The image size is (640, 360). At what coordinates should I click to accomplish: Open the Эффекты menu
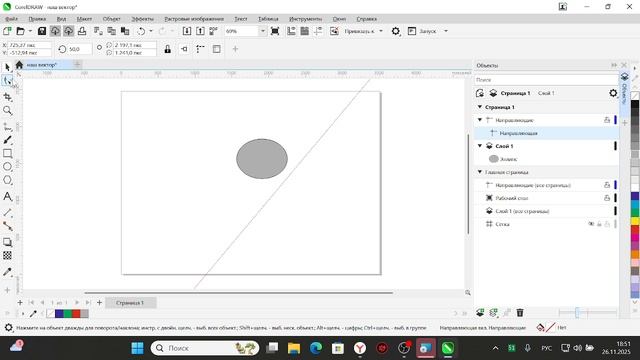[x=142, y=19]
